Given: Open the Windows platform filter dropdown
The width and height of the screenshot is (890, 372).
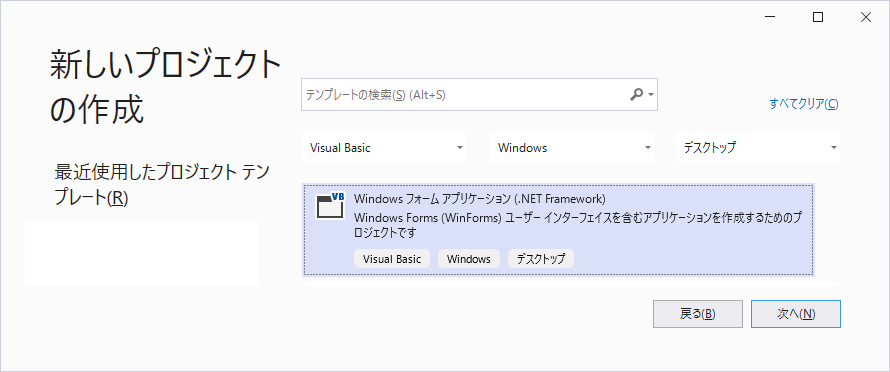Looking at the screenshot, I should click(572, 148).
